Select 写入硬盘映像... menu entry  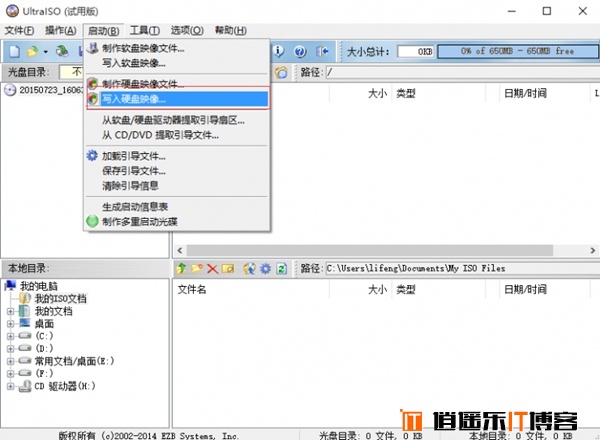(177, 99)
